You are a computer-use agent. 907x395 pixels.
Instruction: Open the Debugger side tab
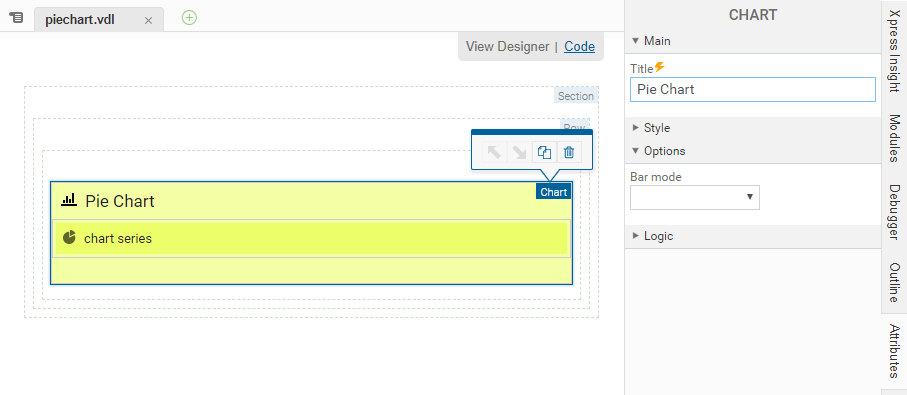(x=894, y=212)
